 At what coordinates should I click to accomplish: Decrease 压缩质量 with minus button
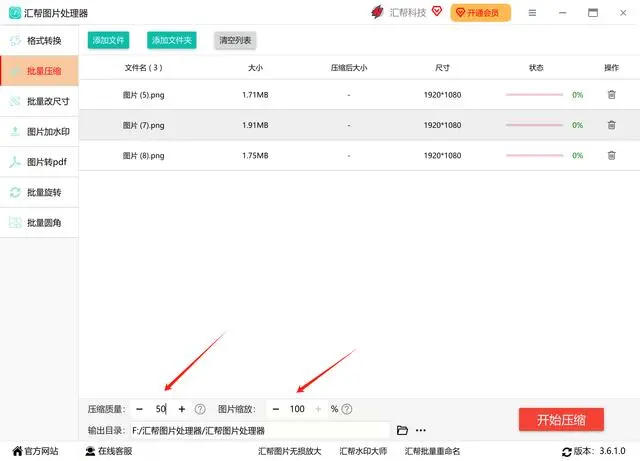click(139, 409)
